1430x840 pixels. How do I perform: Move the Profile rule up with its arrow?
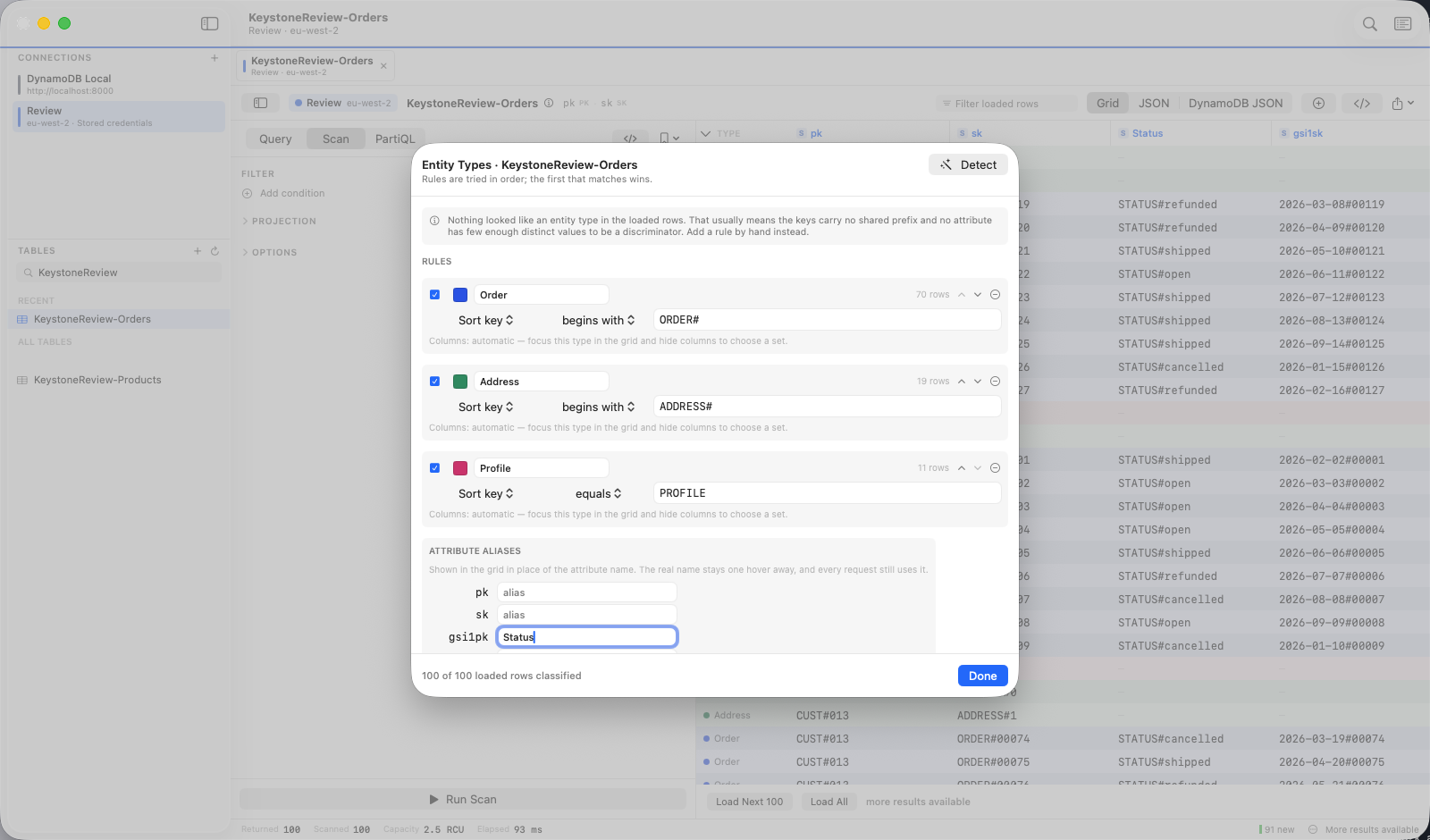coord(962,468)
